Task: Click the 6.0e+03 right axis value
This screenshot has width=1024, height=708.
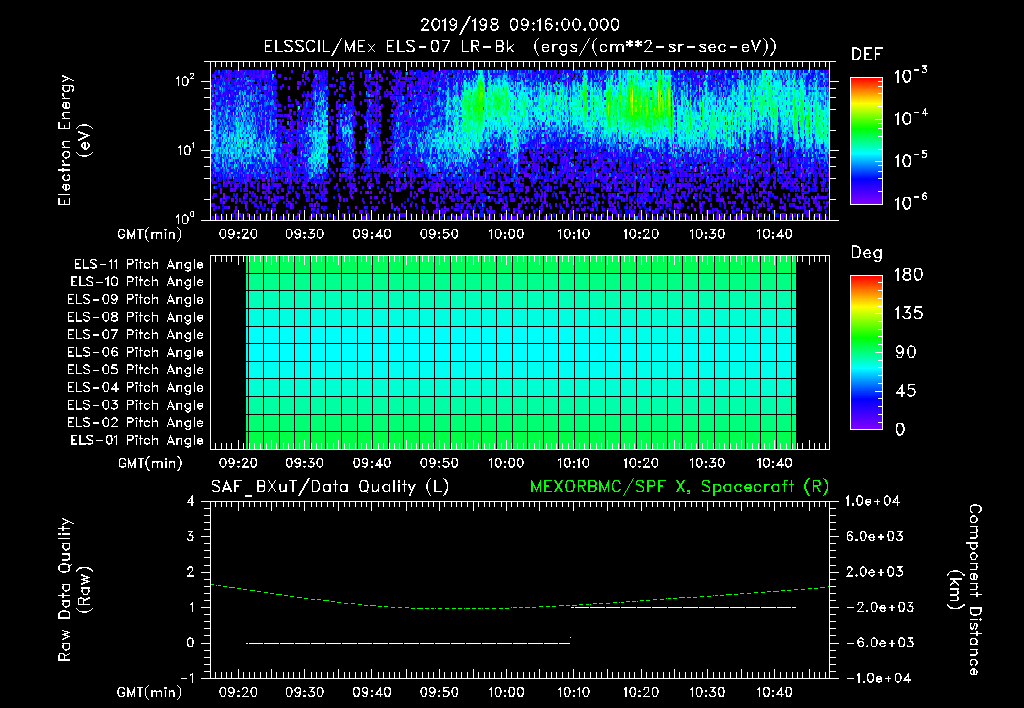Action: [x=875, y=537]
